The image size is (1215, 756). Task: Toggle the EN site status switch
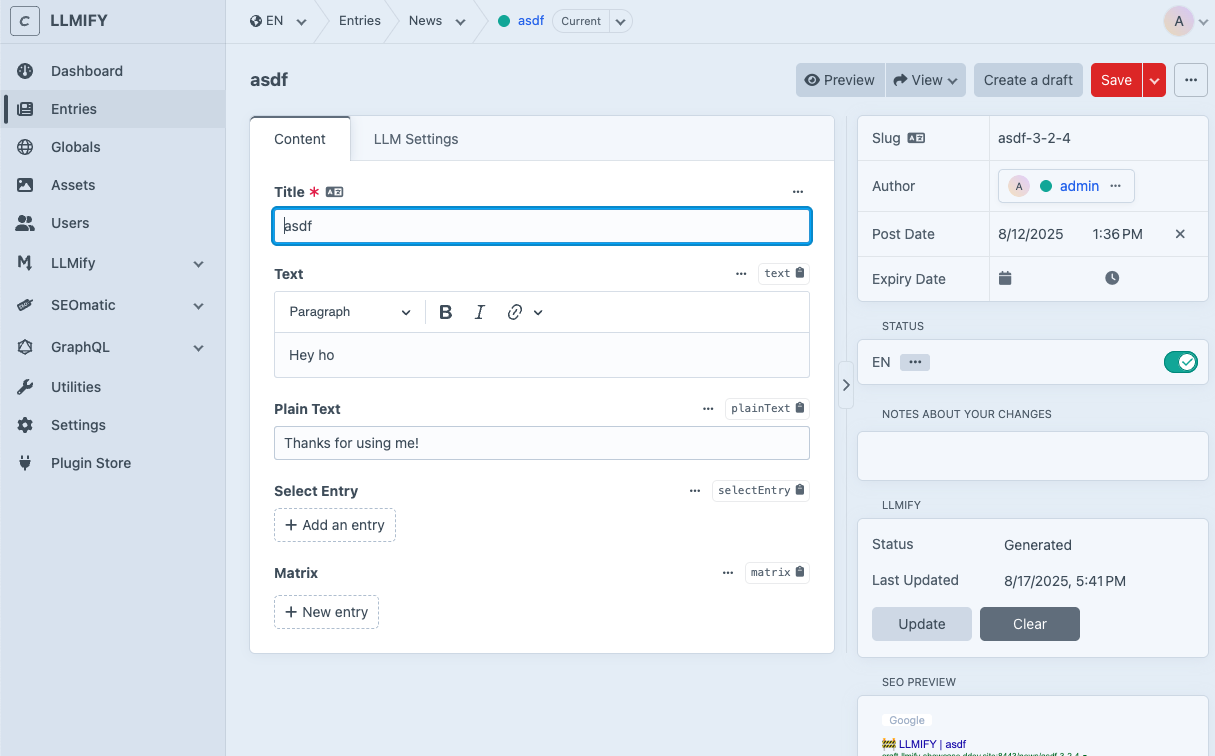[x=1180, y=362]
